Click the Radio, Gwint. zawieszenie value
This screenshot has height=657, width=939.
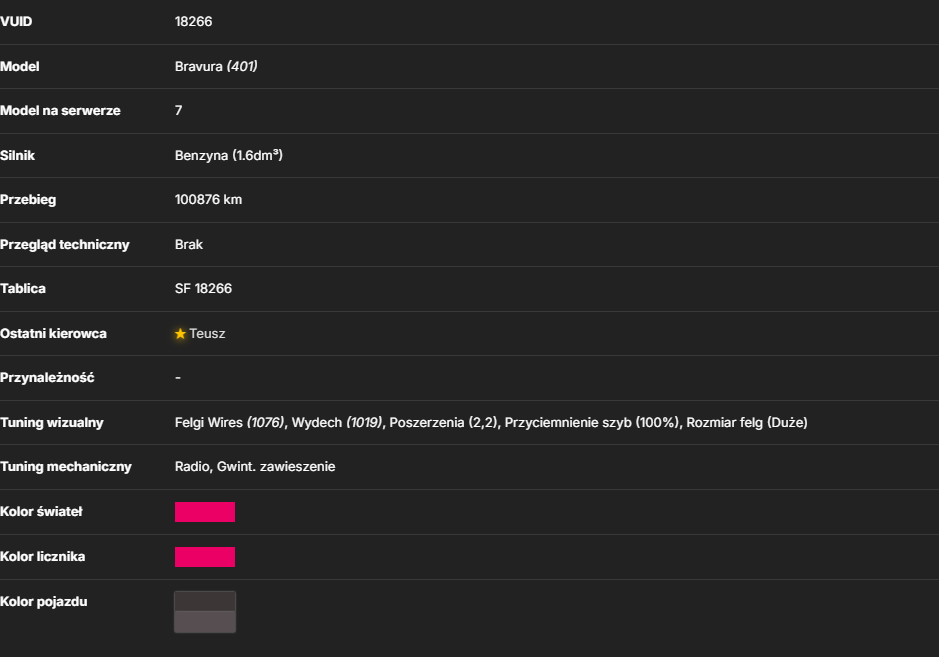(x=255, y=467)
